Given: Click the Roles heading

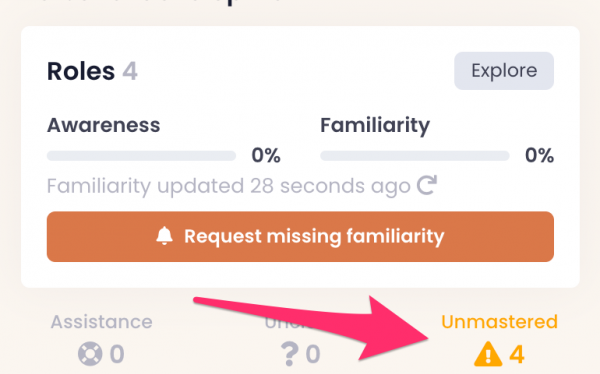Looking at the screenshot, I should pos(81,71).
